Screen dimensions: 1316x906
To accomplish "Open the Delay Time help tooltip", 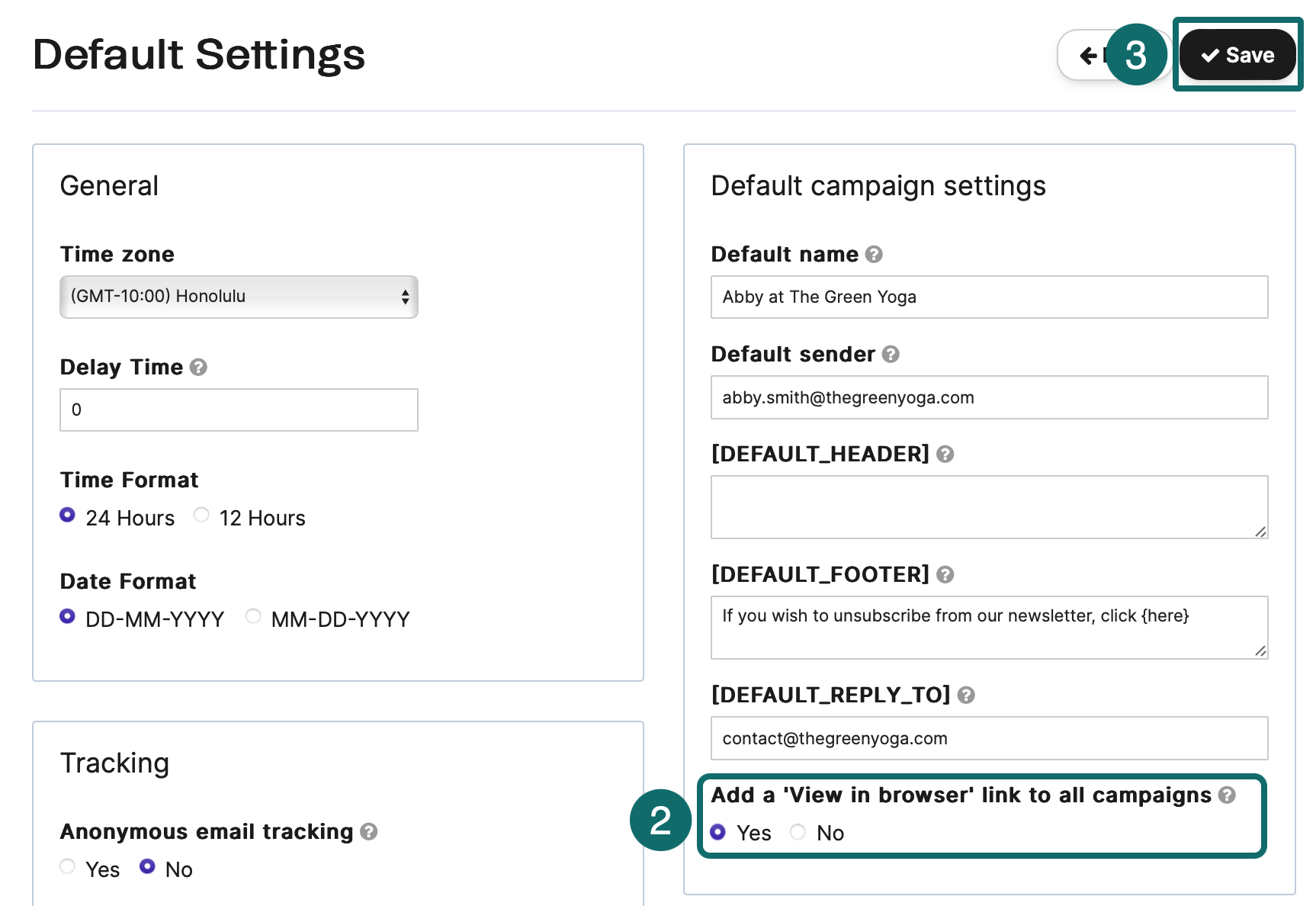I will pyautogui.click(x=199, y=368).
